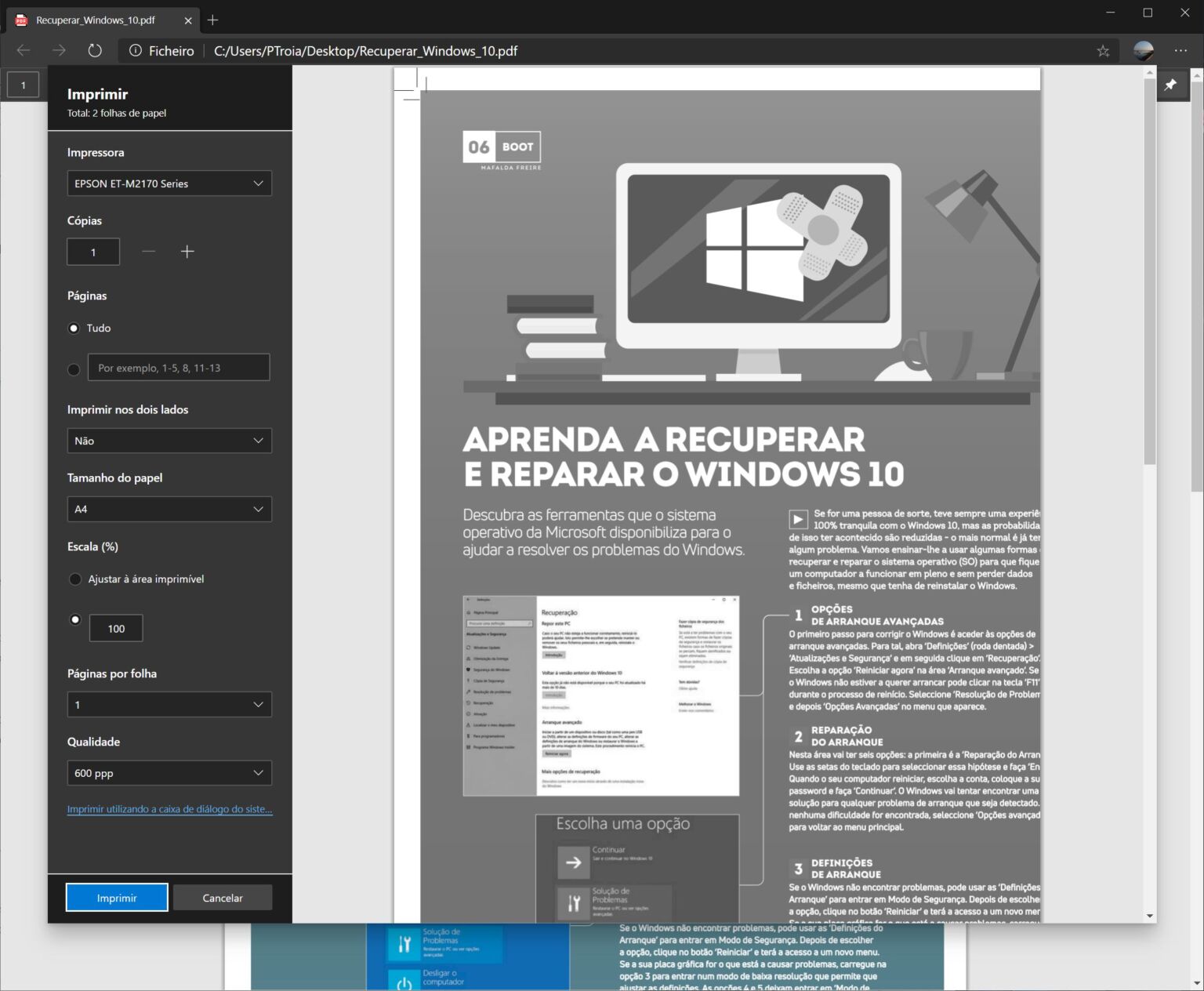Enable Ajustar à área imprimível scaling
Image resolution: width=1204 pixels, height=991 pixels.
(x=74, y=579)
